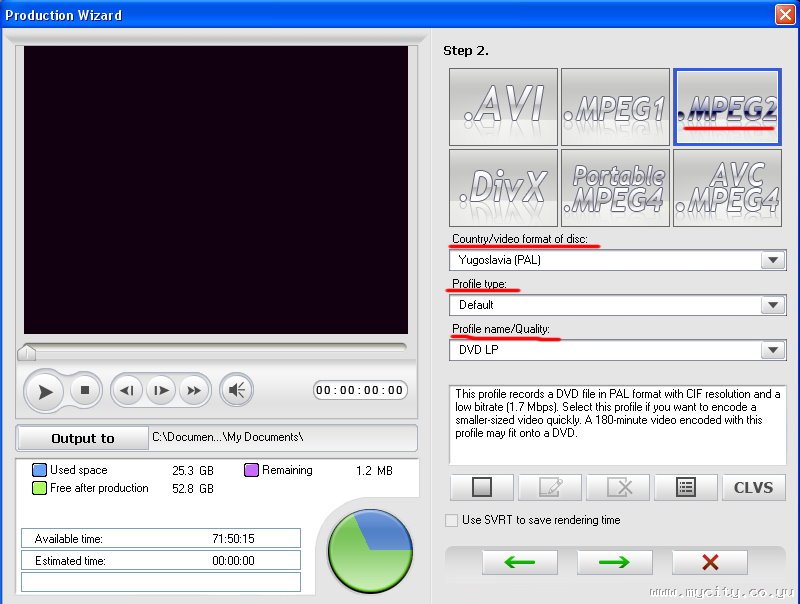Step back one frame
800x604 pixels.
pos(127,390)
